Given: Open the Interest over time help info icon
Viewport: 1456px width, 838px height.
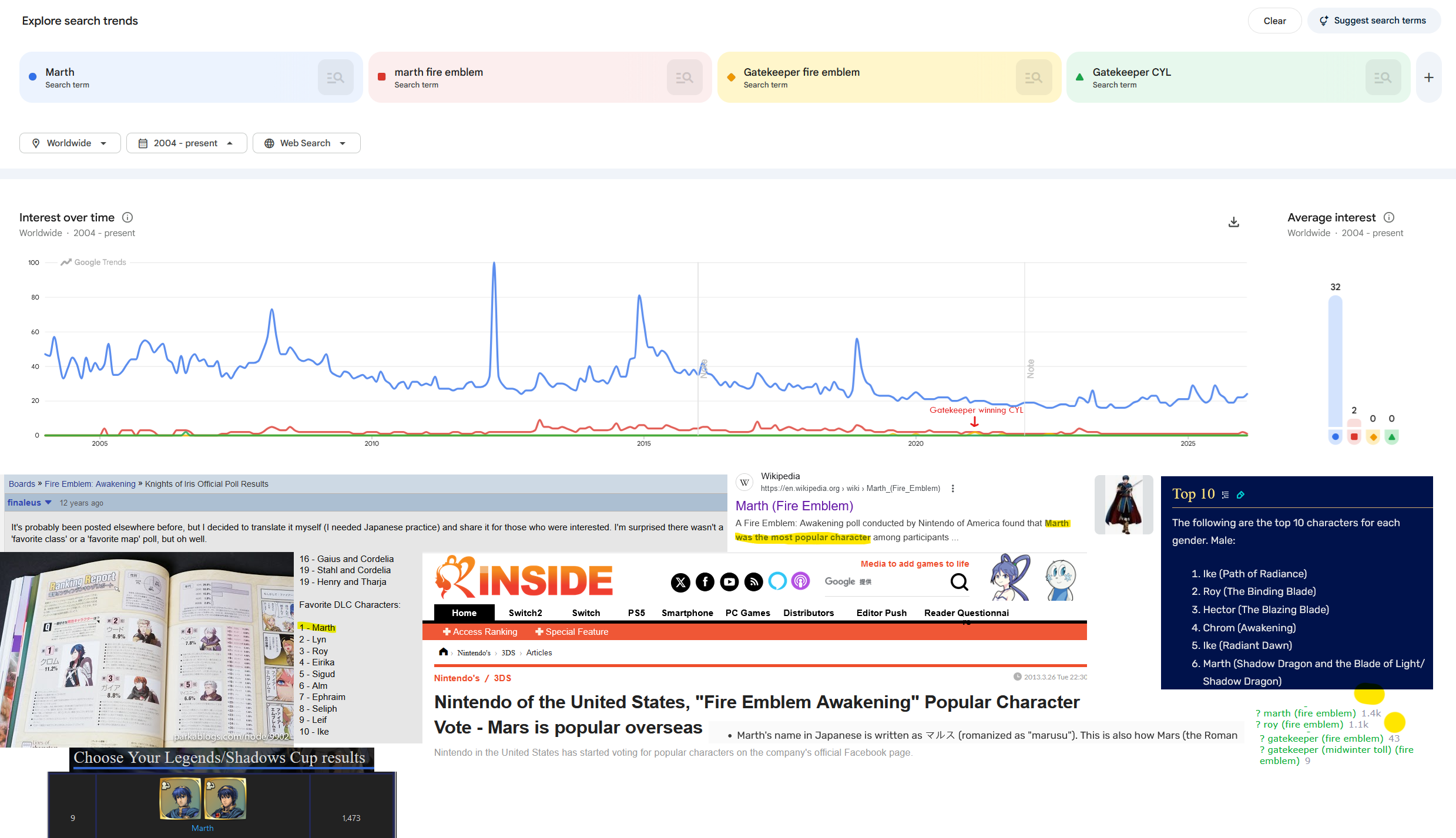Looking at the screenshot, I should pyautogui.click(x=128, y=217).
